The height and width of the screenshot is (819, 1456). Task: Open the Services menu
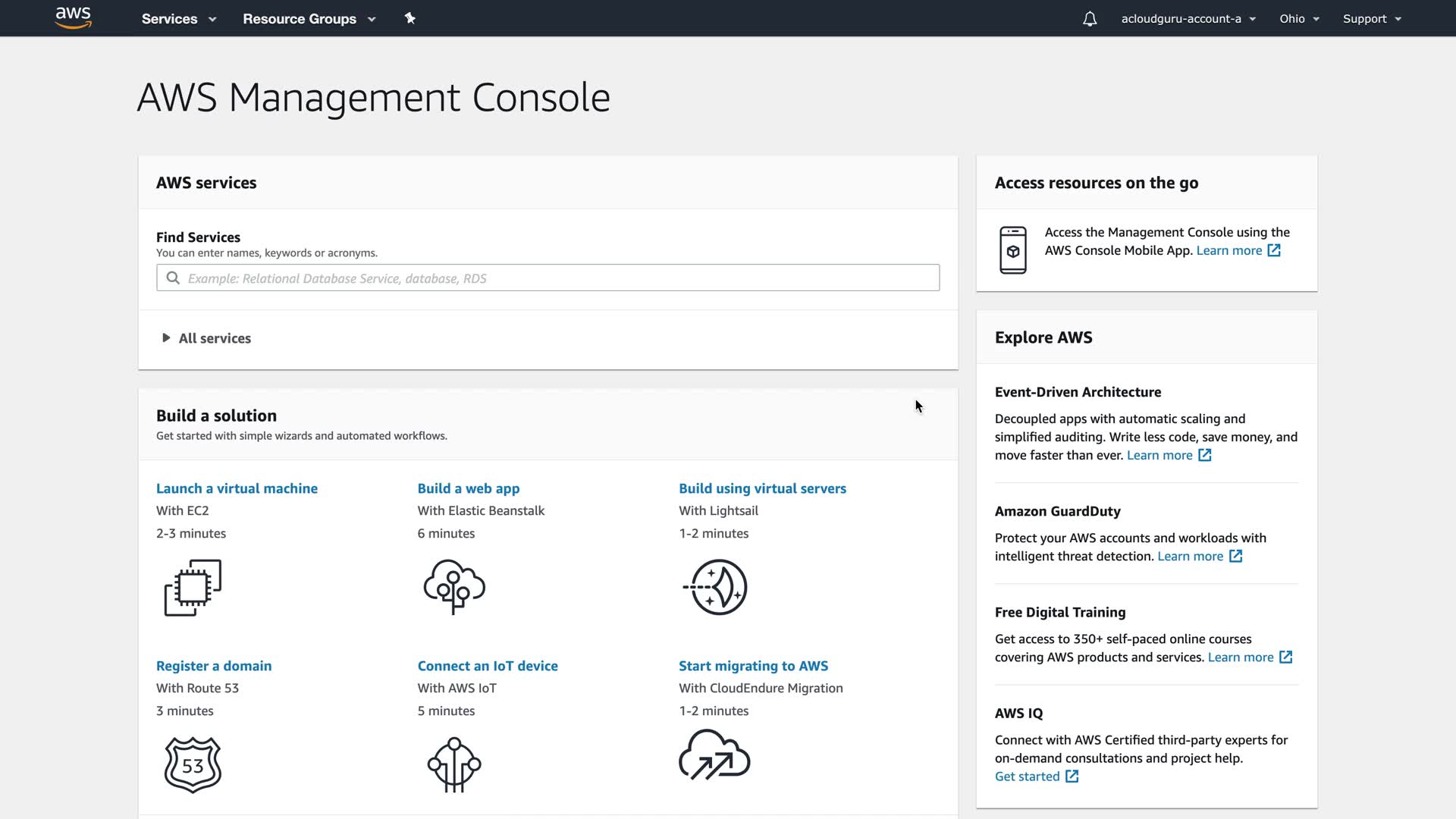[178, 19]
